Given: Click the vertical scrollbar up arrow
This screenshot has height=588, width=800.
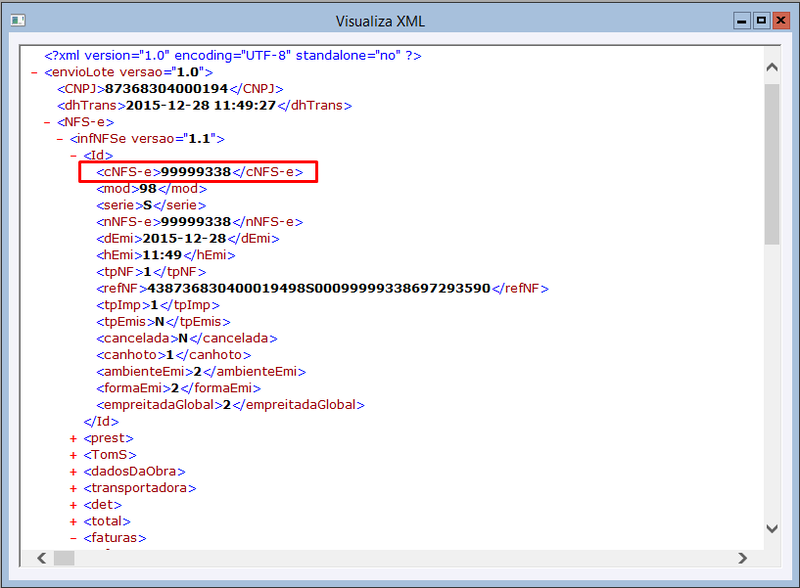Looking at the screenshot, I should click(772, 67).
